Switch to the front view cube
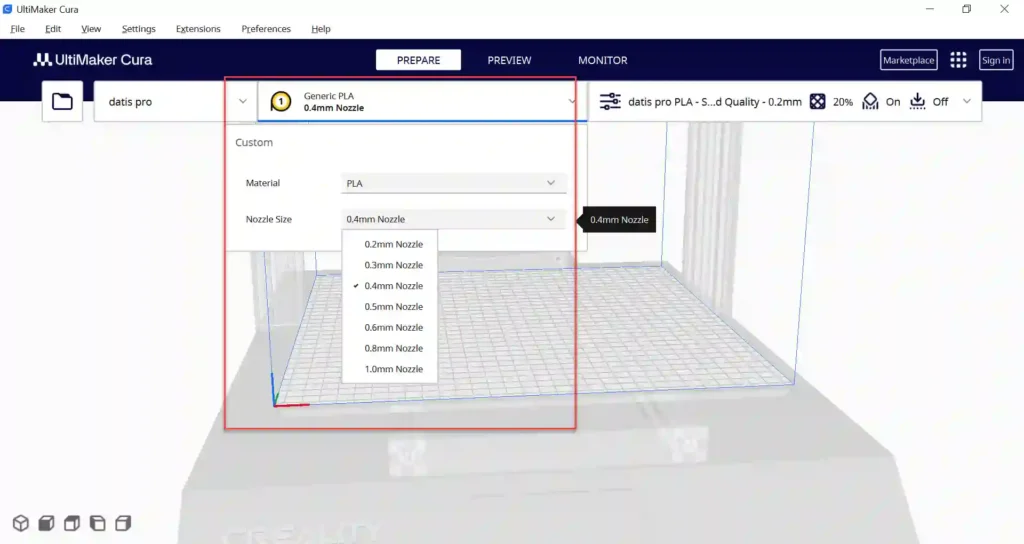Image resolution: width=1024 pixels, height=544 pixels. coord(46,523)
